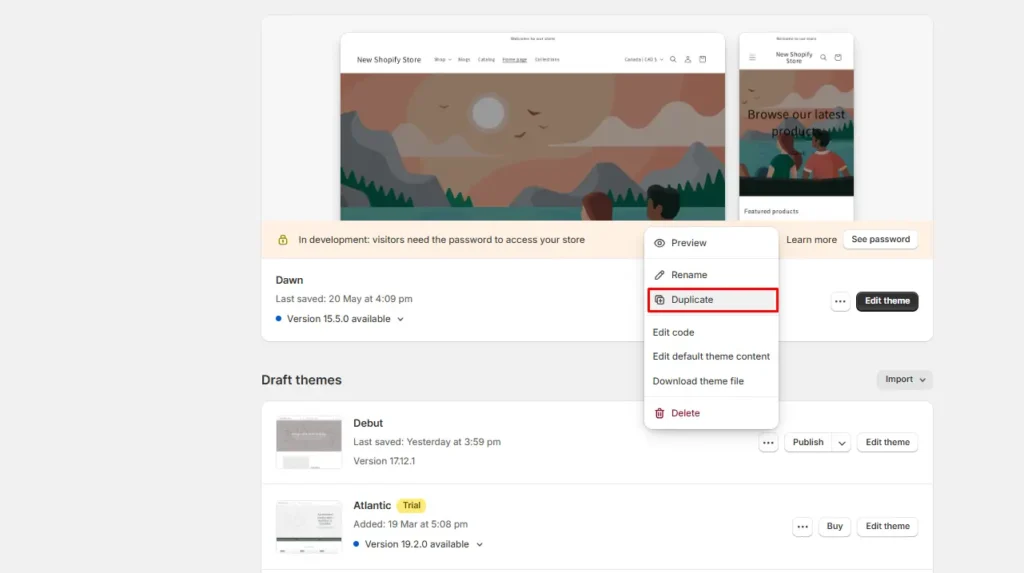1024x573 pixels.
Task: Click the Atlantic theme thumbnail
Action: 308,527
